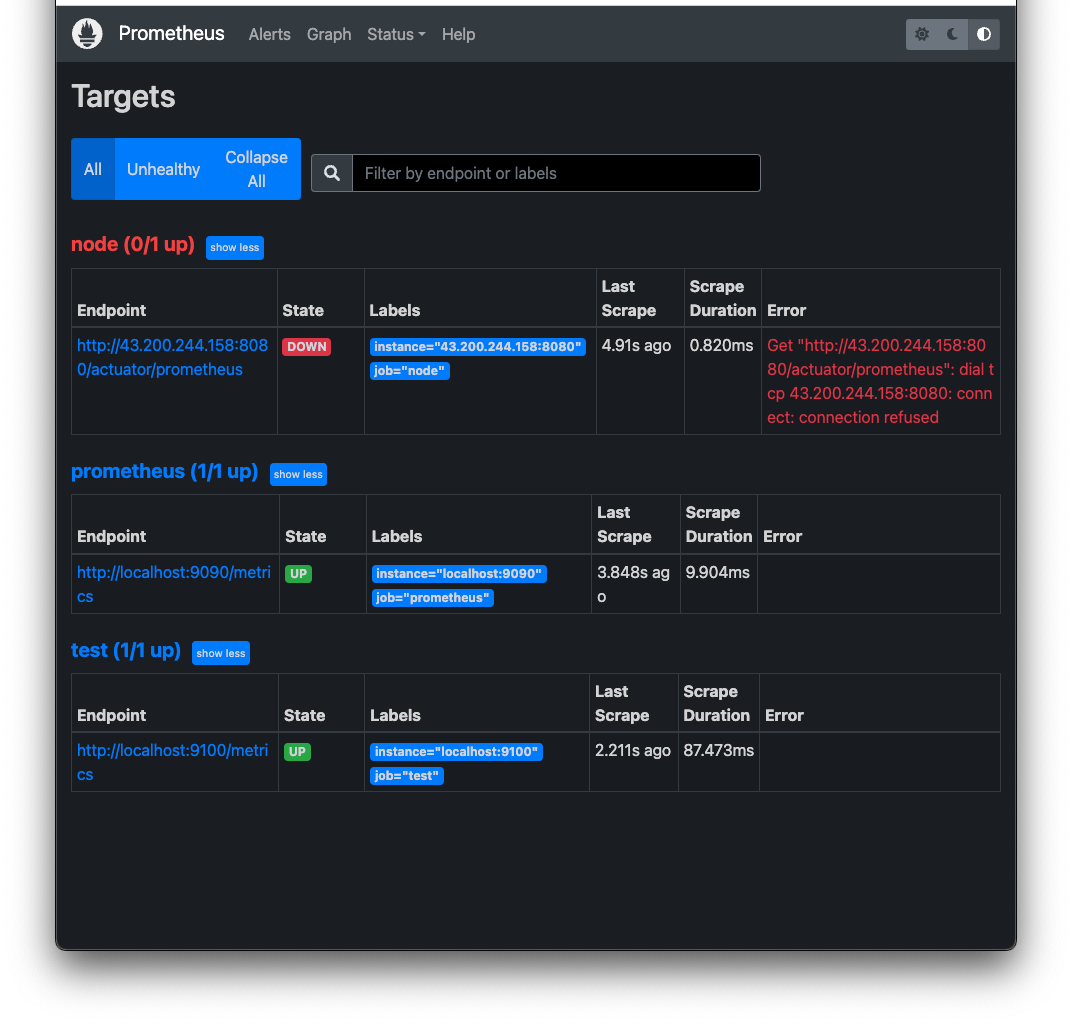Viewport: 1072px width, 1024px height.
Task: Select browser-preferred theme half-circle icon
Action: (984, 34)
